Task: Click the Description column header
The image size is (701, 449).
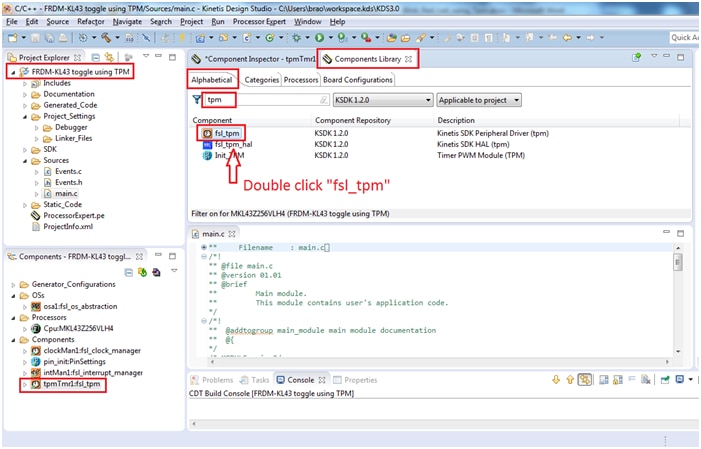Action: [x=456, y=120]
